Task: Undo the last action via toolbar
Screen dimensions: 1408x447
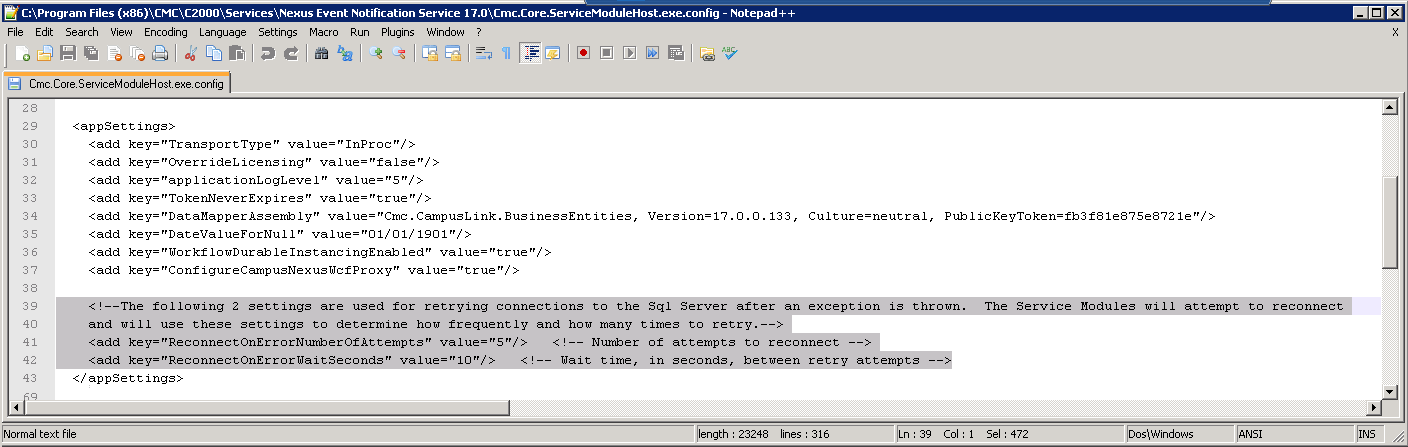Action: pos(268,53)
